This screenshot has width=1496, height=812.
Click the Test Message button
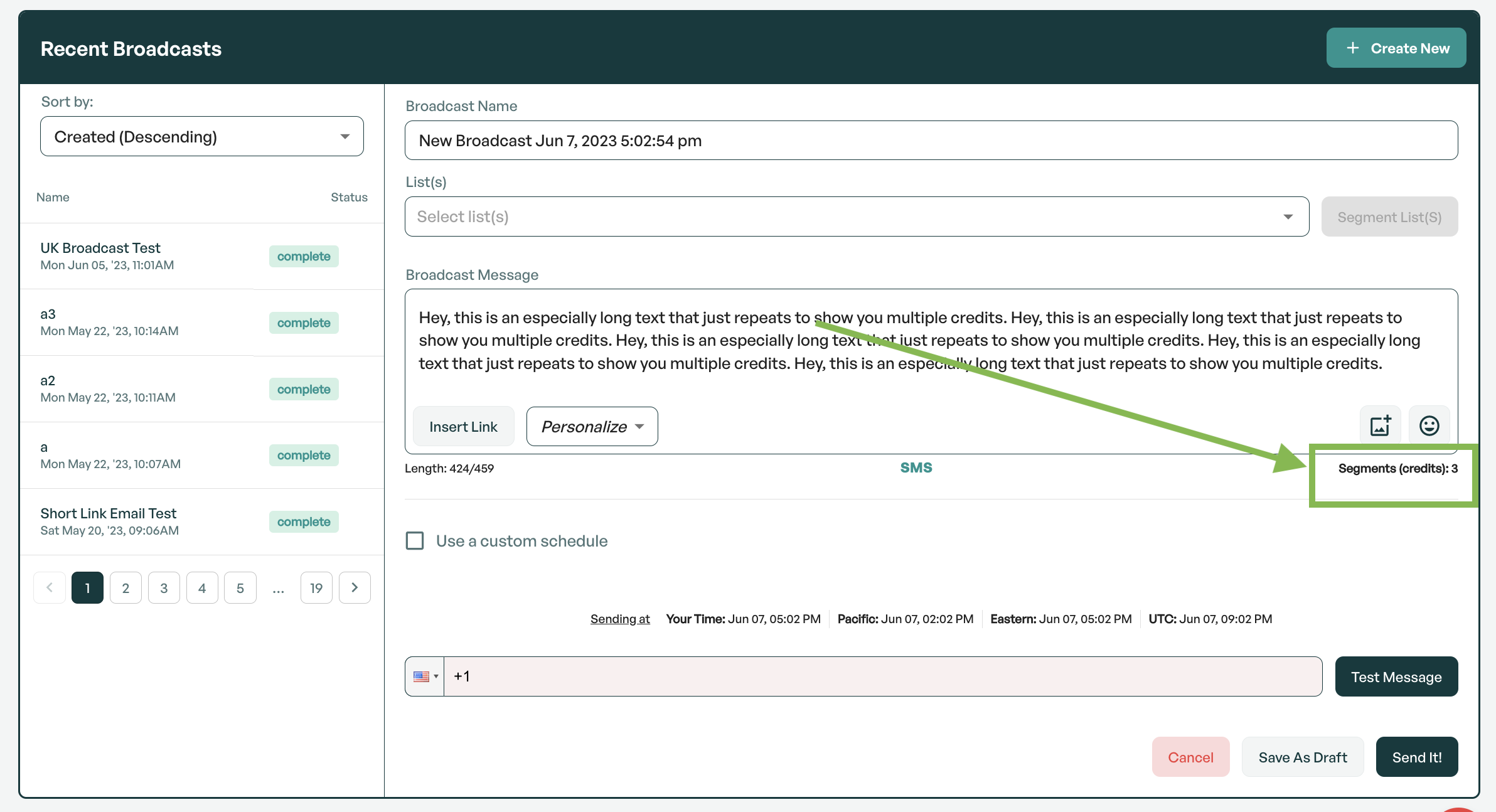click(1396, 677)
